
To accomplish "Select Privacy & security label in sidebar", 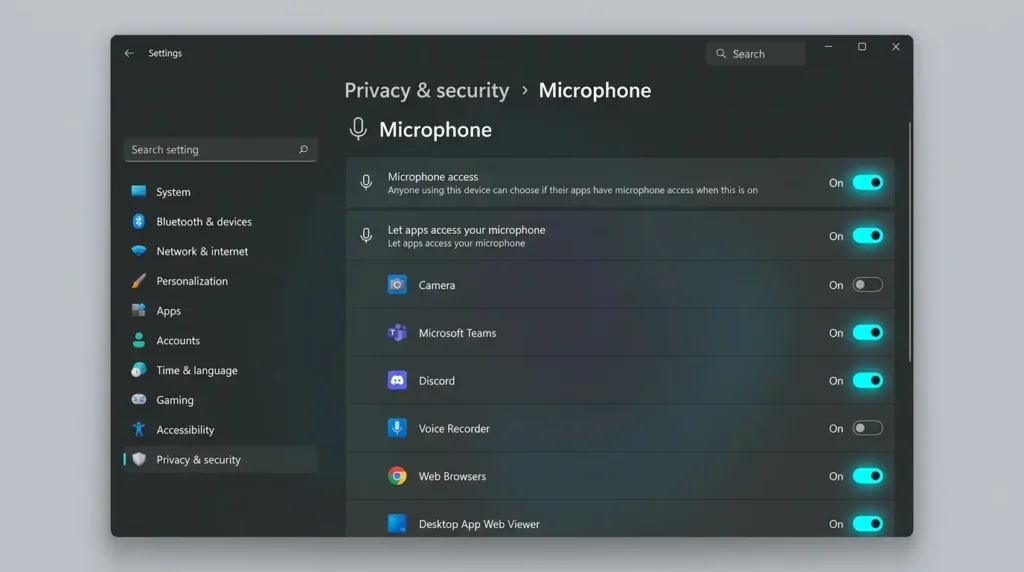I will pos(199,460).
